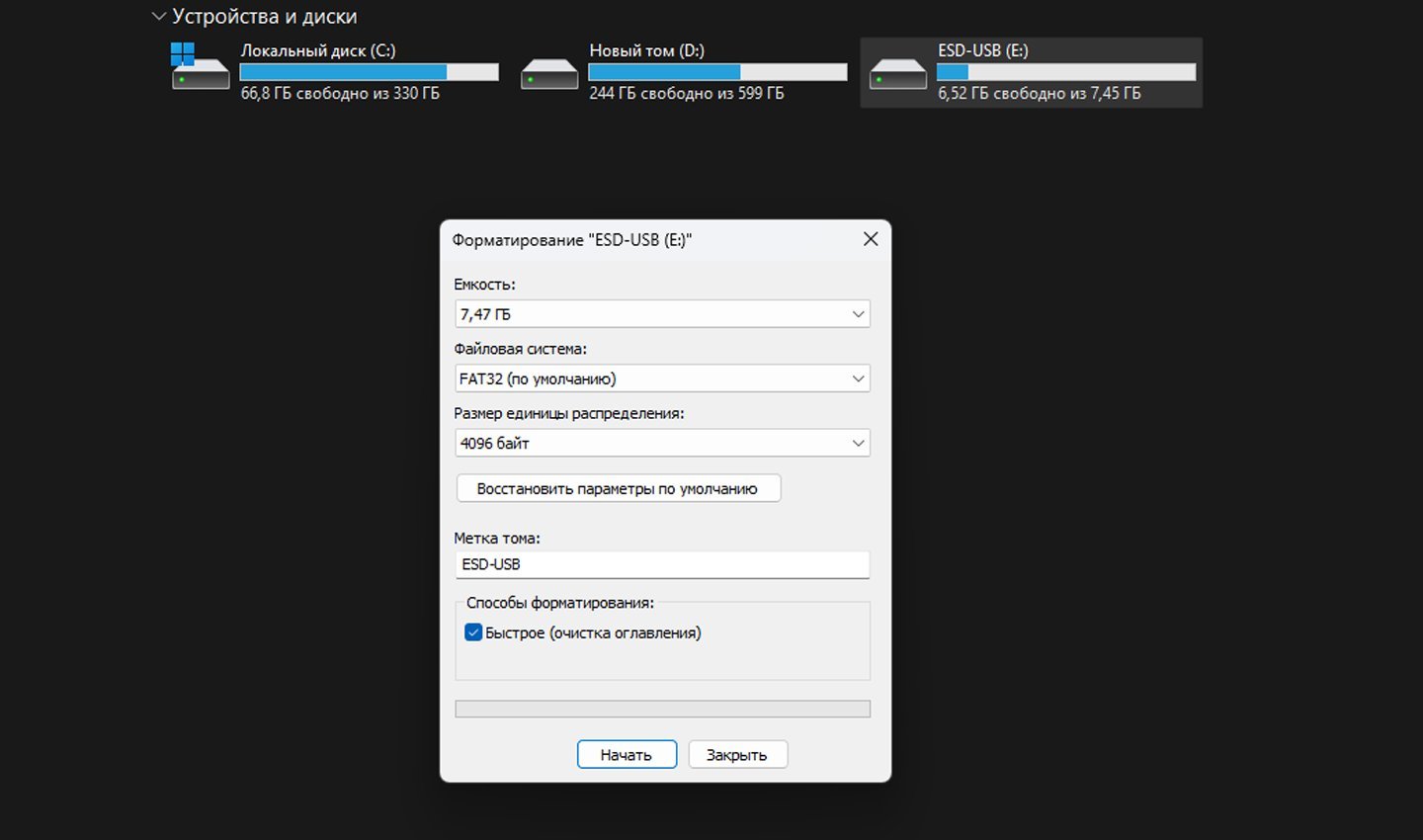This screenshot has height=840, width=1423.
Task: Open the Емкость dropdown
Action: [x=662, y=314]
